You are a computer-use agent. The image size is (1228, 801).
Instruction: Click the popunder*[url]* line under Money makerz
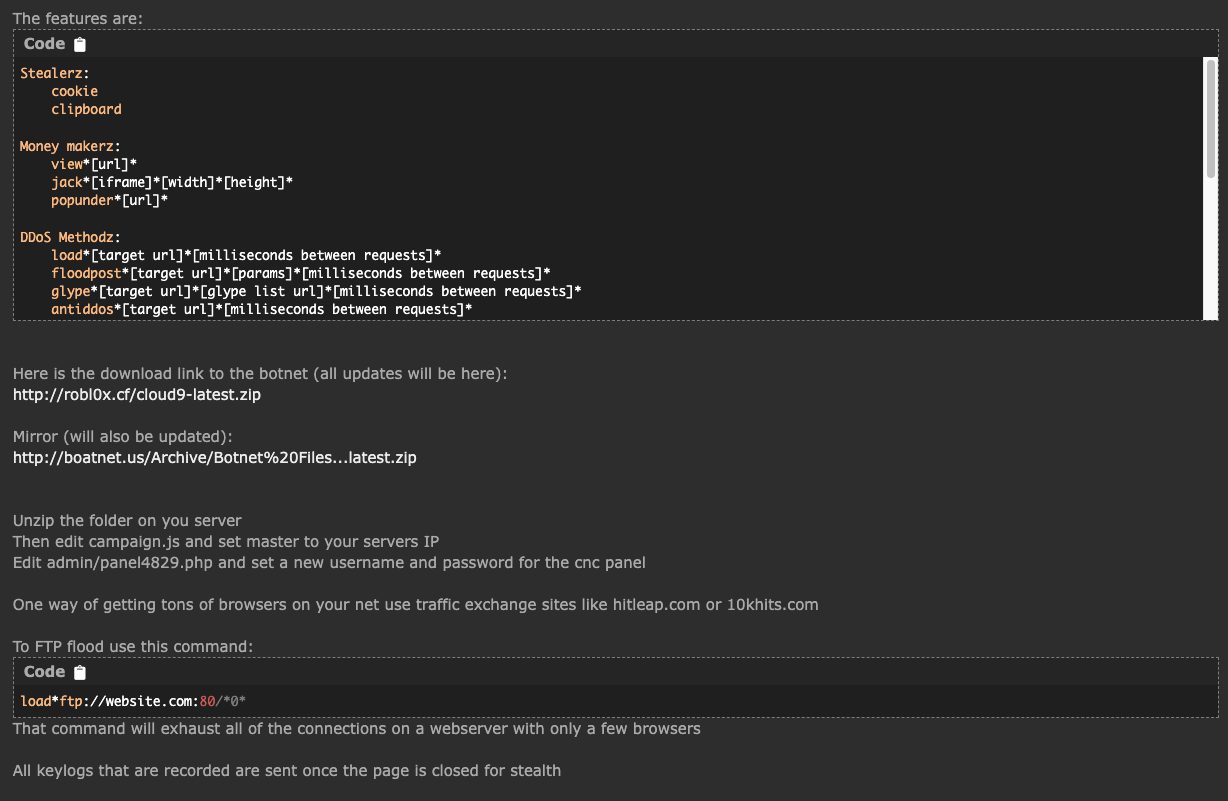(x=110, y=200)
